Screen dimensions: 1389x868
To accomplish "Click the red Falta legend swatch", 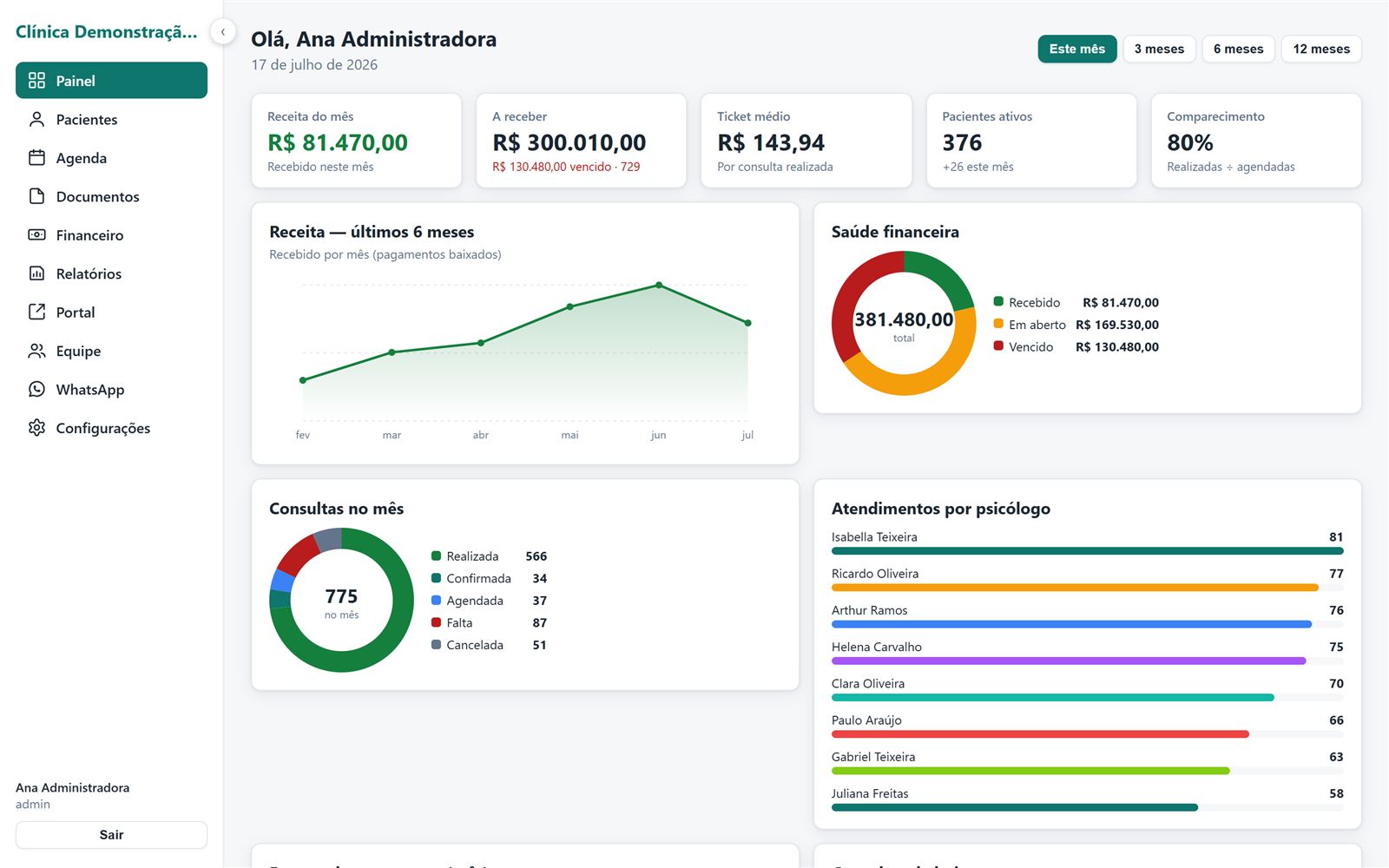I will [436, 622].
